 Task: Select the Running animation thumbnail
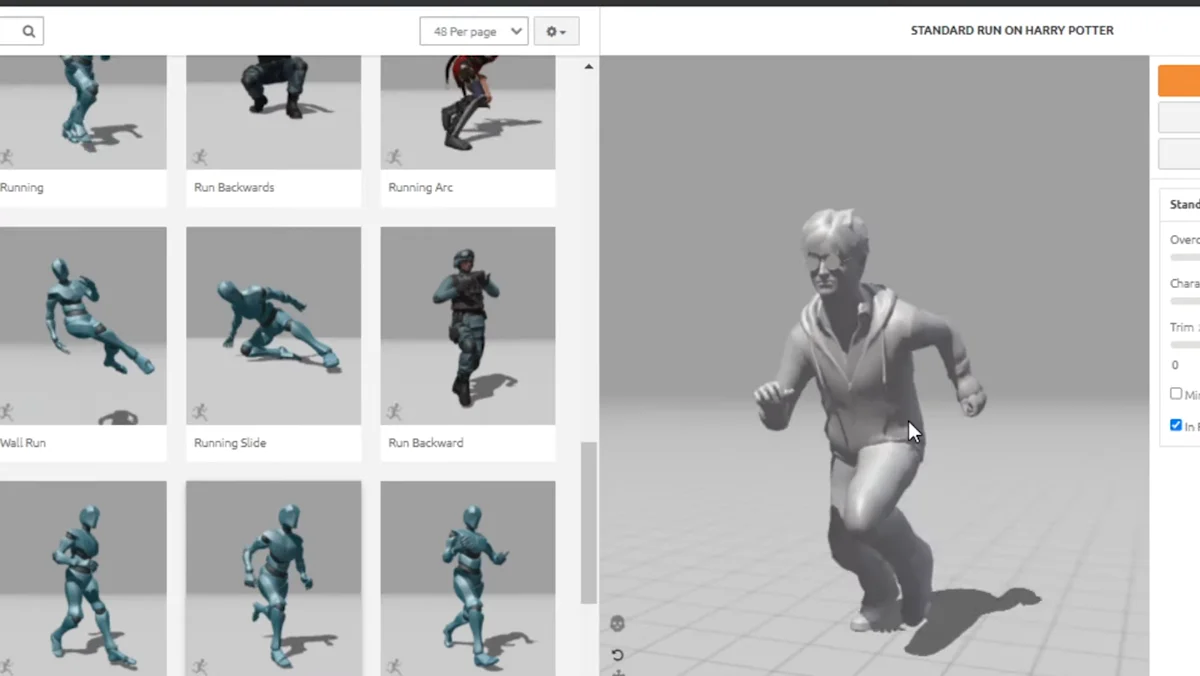pyautogui.click(x=83, y=112)
